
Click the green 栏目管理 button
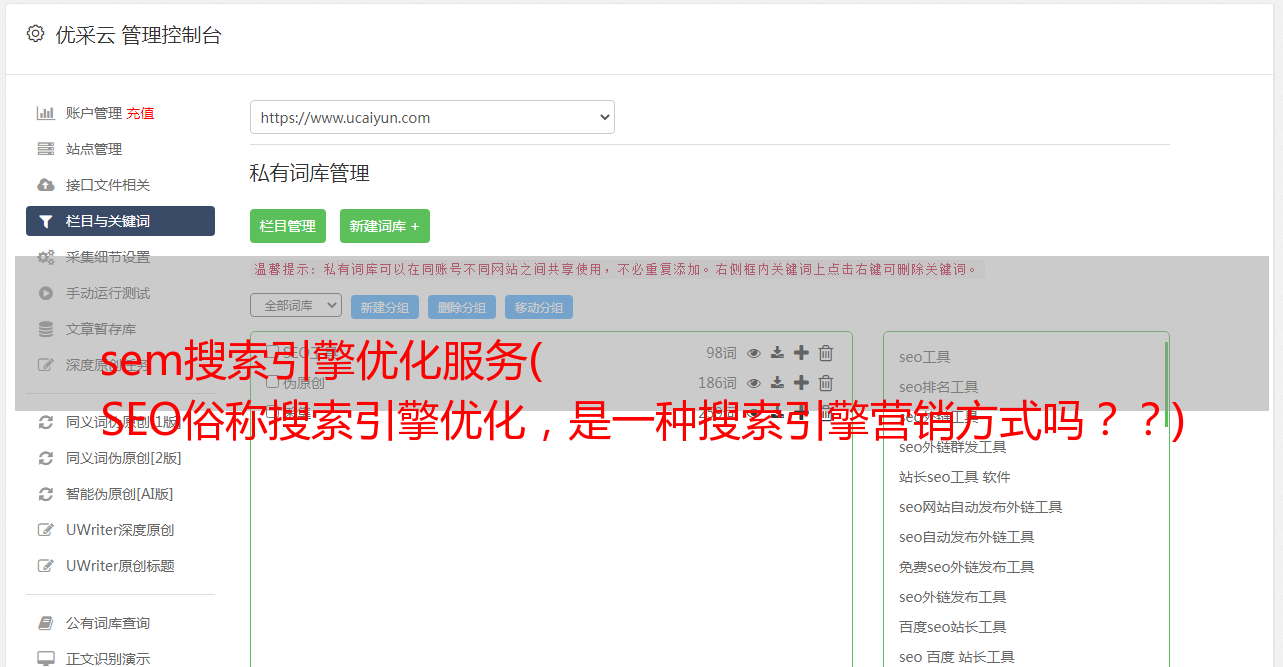(288, 226)
